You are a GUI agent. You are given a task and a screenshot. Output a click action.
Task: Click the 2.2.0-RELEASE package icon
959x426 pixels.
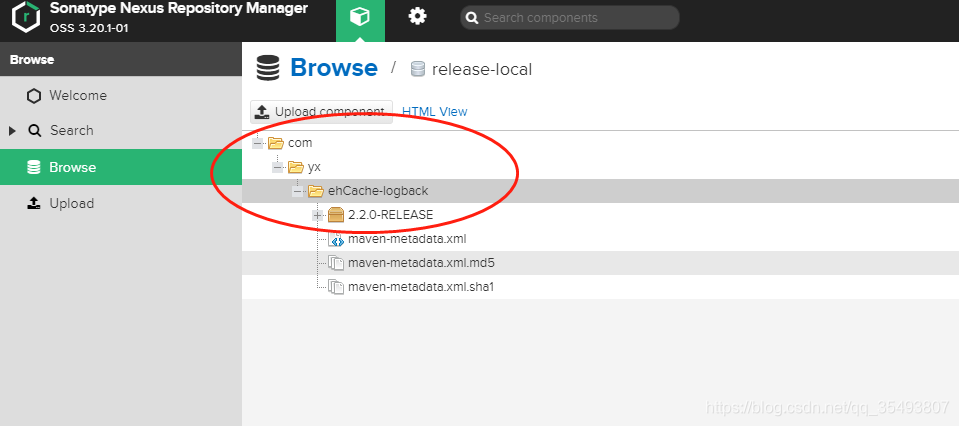pyautogui.click(x=336, y=215)
